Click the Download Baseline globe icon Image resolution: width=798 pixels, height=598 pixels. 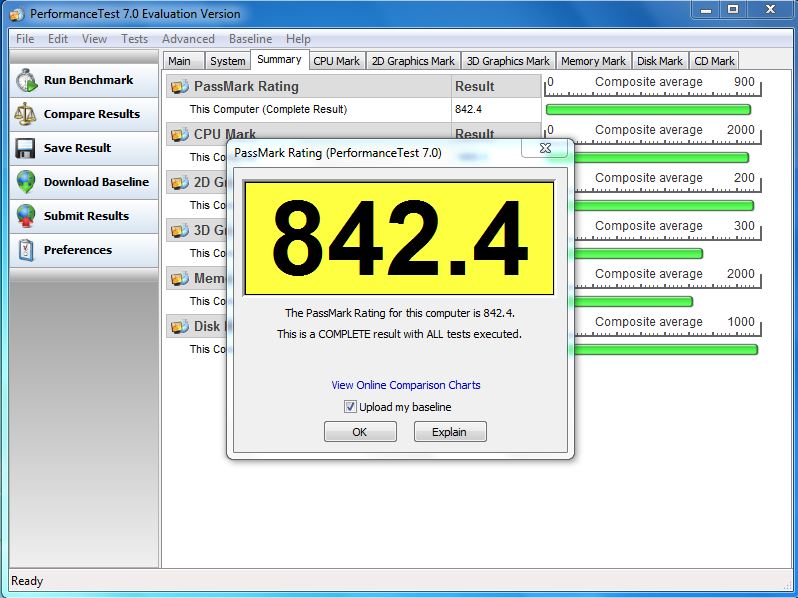coord(26,183)
